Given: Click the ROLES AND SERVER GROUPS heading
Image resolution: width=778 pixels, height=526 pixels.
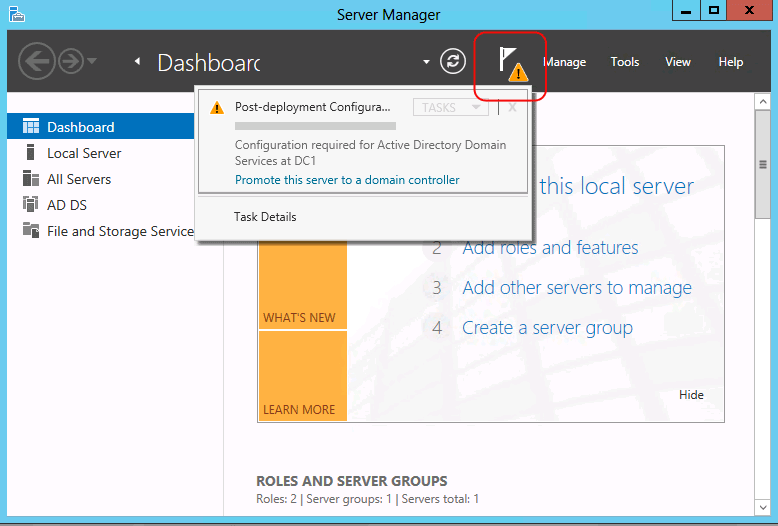Looking at the screenshot, I should tap(351, 481).
